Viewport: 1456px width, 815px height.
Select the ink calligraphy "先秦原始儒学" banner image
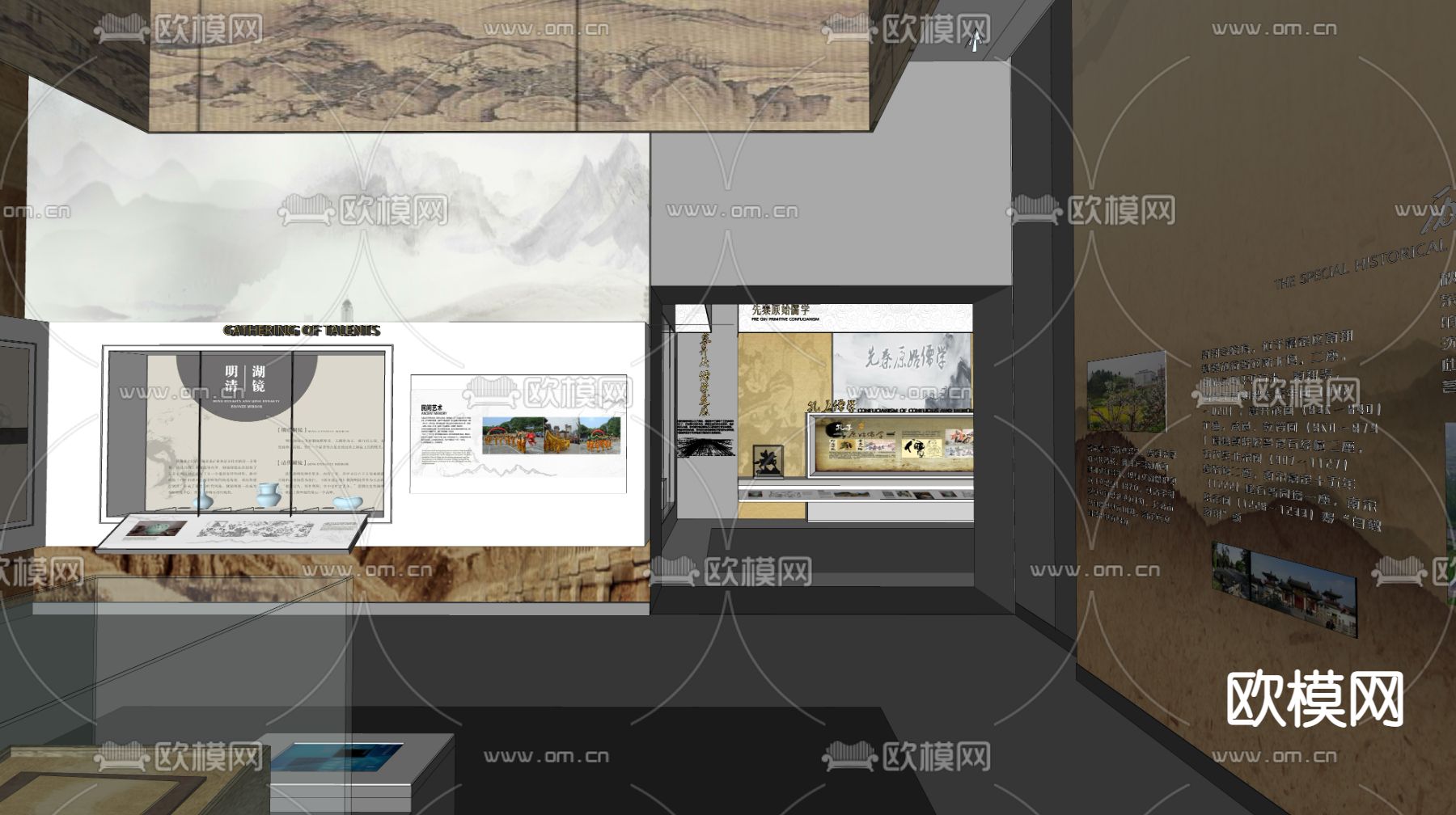[x=902, y=372]
